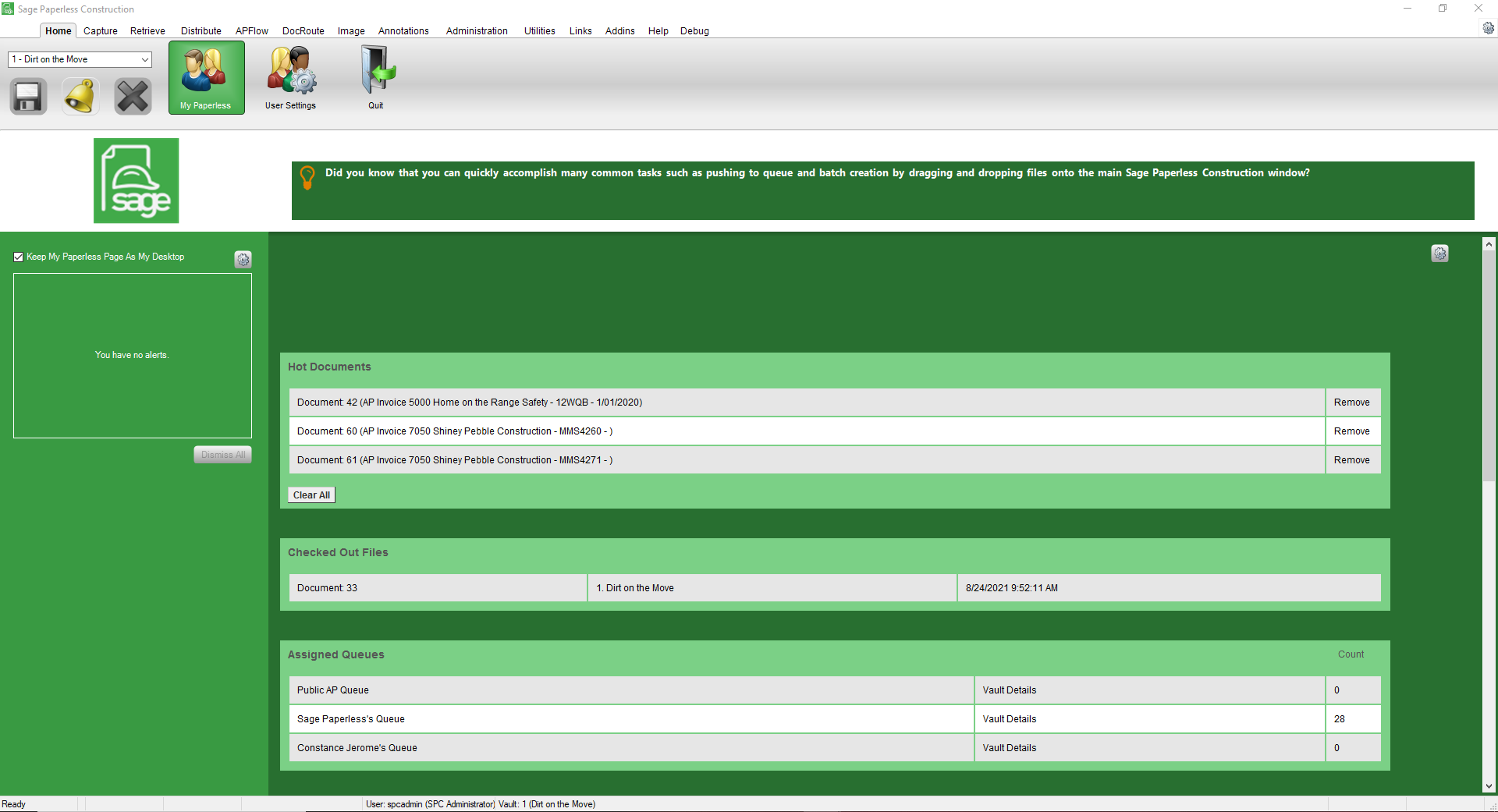Screen dimensions: 1498x812
Task: Open the Links menu
Action: click(580, 31)
